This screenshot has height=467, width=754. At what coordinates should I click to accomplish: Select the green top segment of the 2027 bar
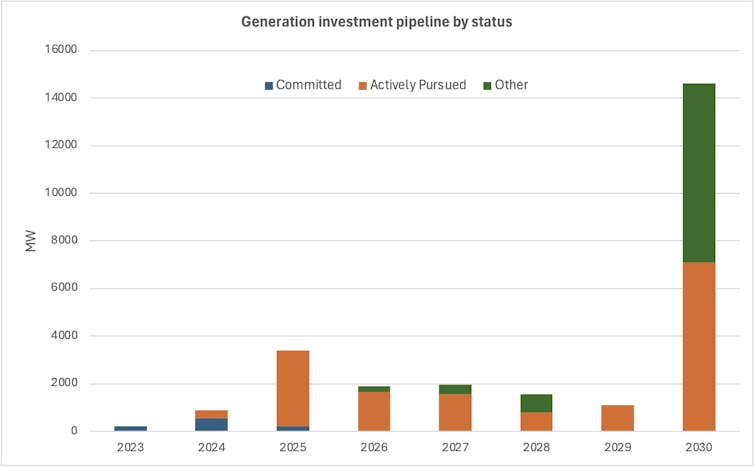(x=455, y=389)
